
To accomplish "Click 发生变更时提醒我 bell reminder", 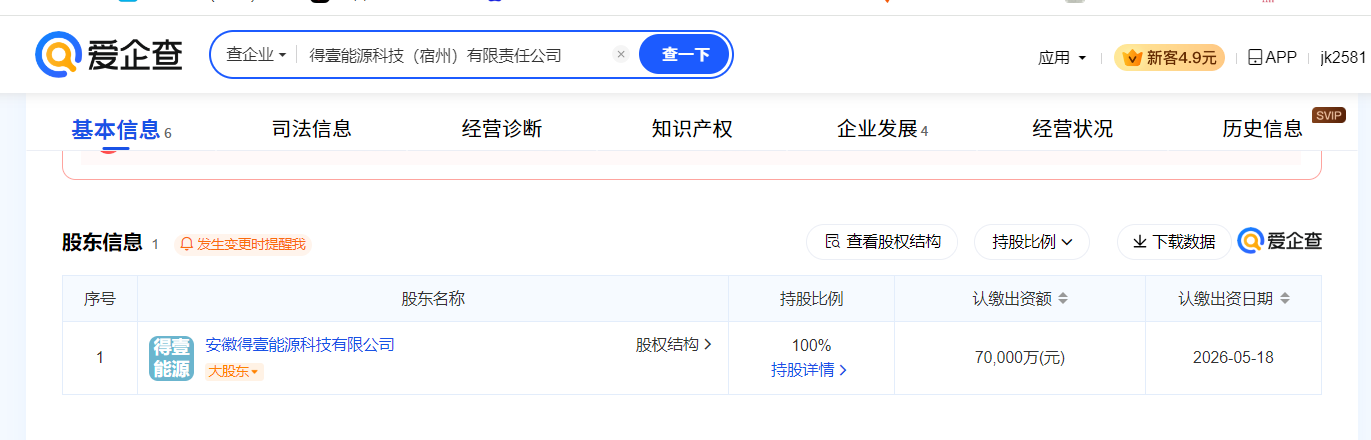I will (x=243, y=244).
